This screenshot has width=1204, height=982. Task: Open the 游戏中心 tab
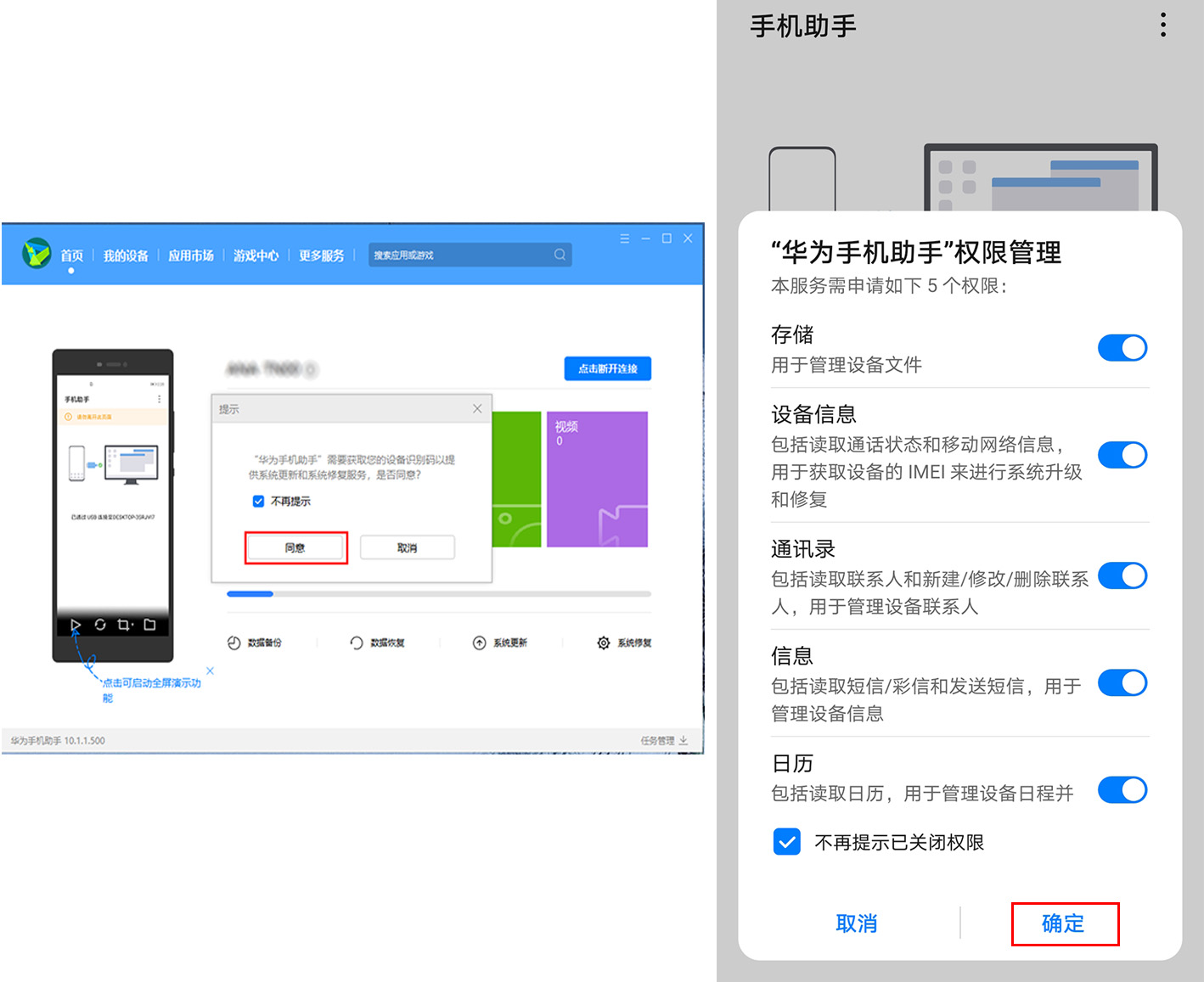coord(256,255)
